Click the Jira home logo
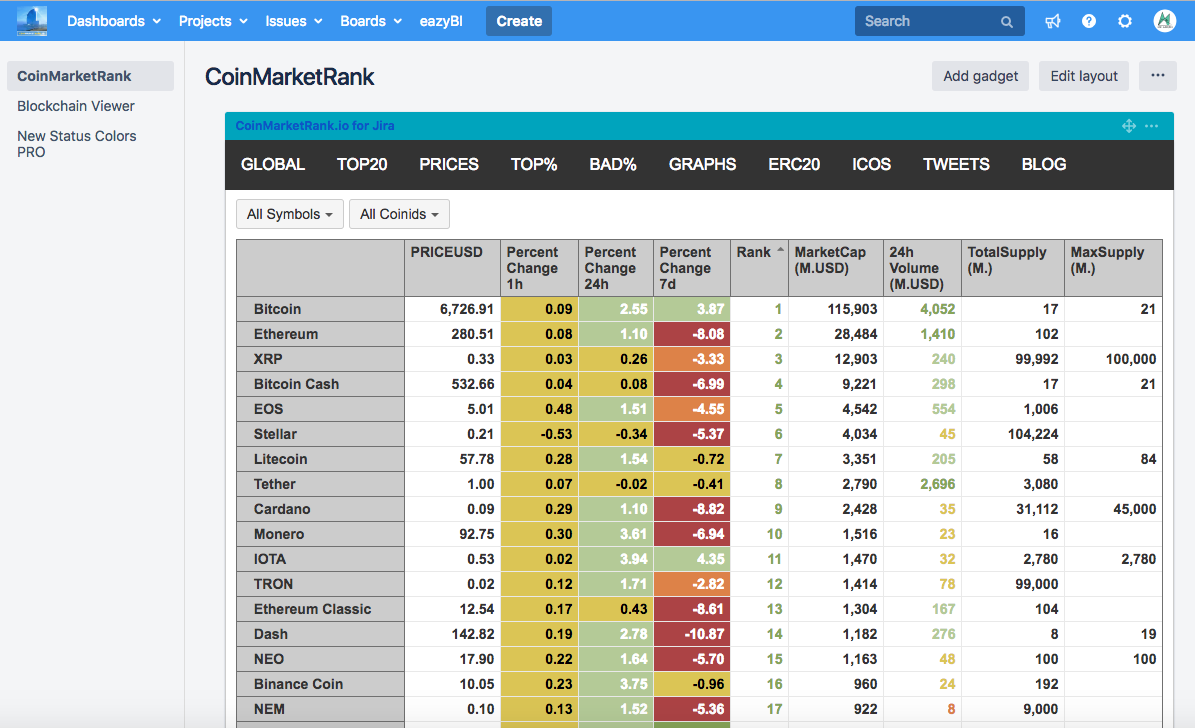 pyautogui.click(x=30, y=20)
